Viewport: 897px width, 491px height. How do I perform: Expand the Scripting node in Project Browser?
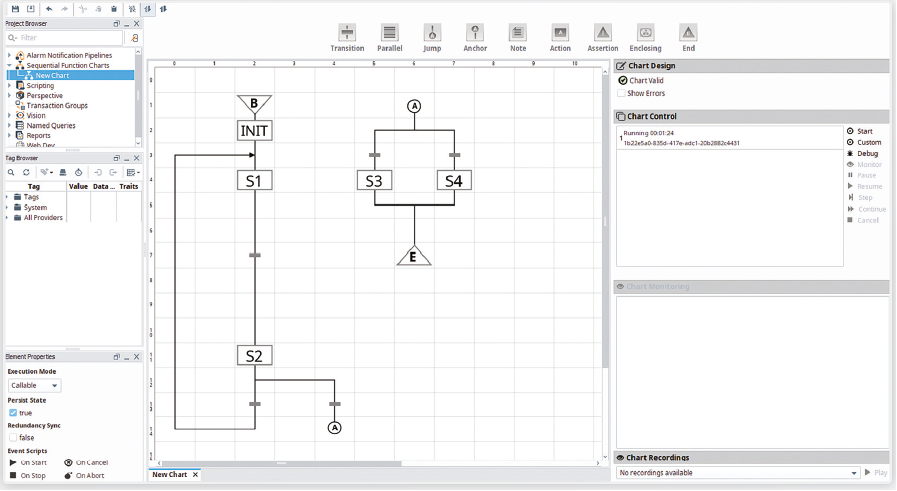pyautogui.click(x=10, y=86)
